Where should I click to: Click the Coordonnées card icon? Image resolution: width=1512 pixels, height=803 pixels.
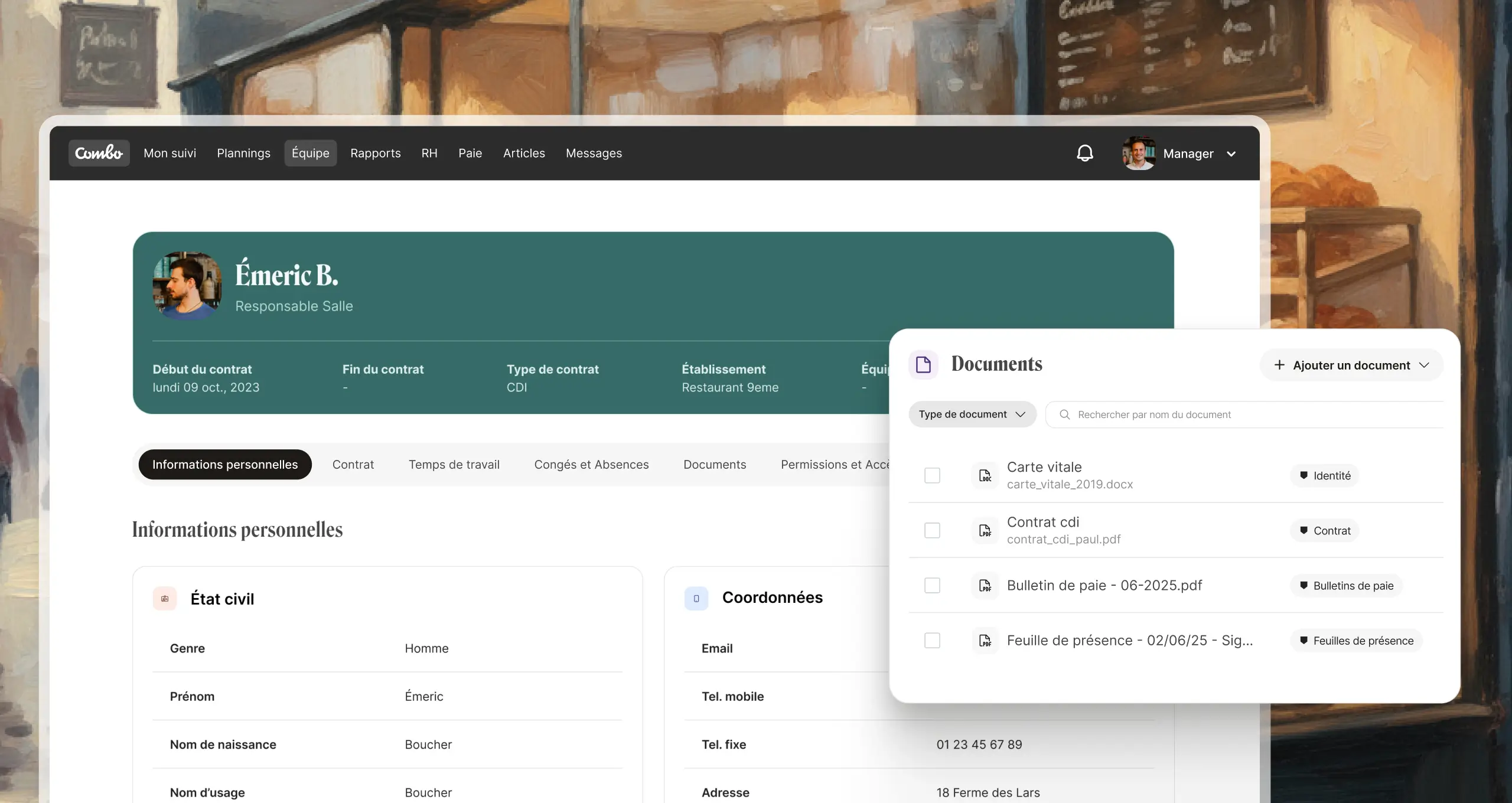click(696, 599)
